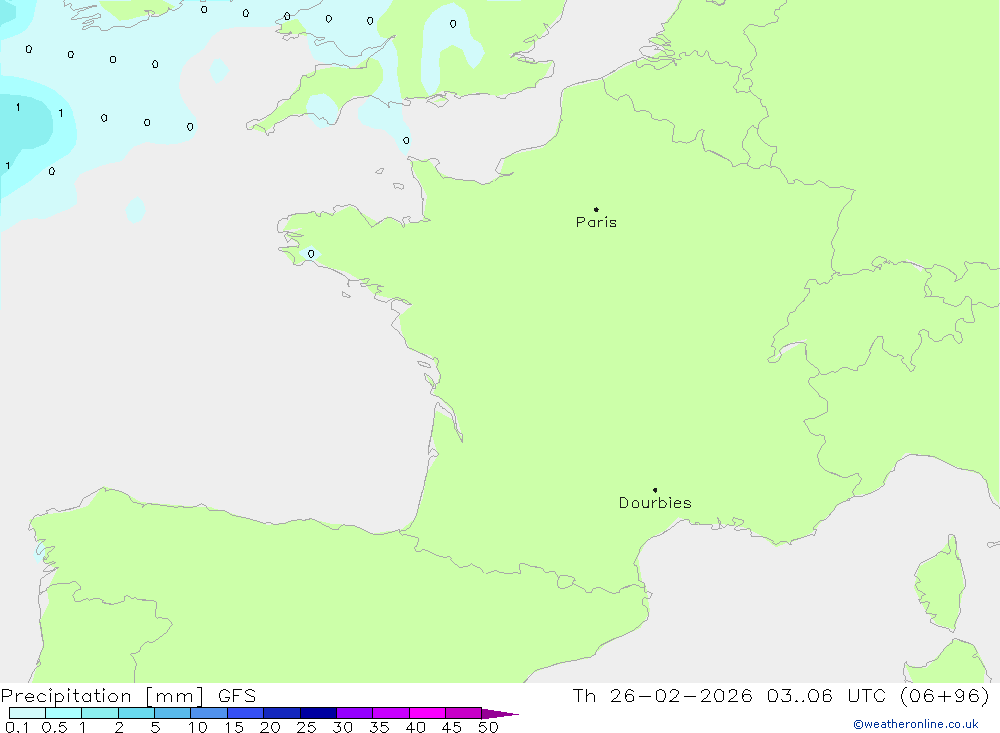Click the 35–40 mm violet legend swatch
This screenshot has width=1000, height=733.
pos(391,713)
